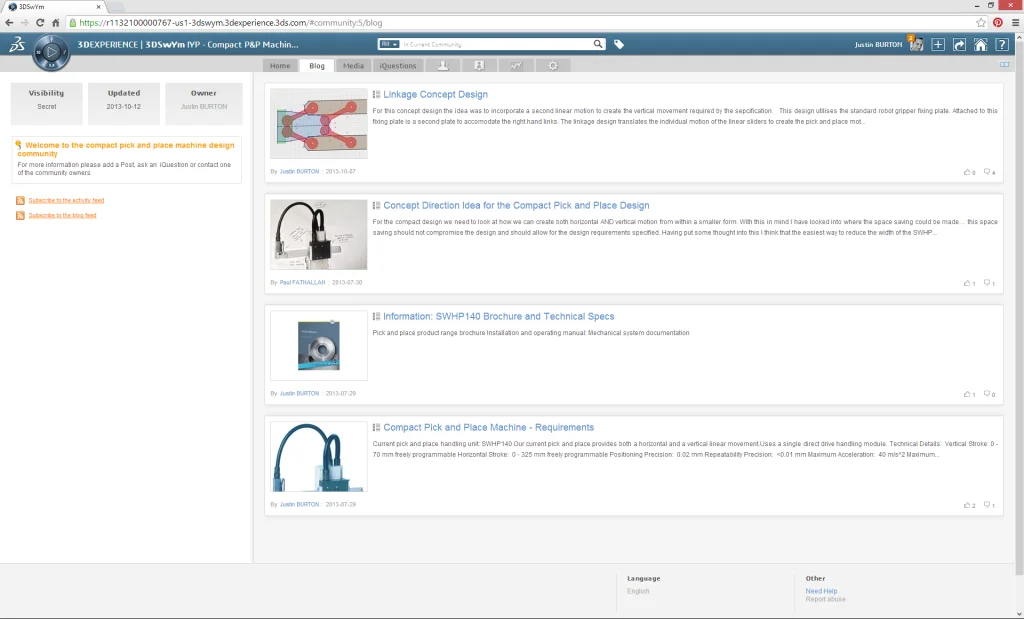
Task: Toggle the side panel icon below header
Action: click(x=1004, y=65)
